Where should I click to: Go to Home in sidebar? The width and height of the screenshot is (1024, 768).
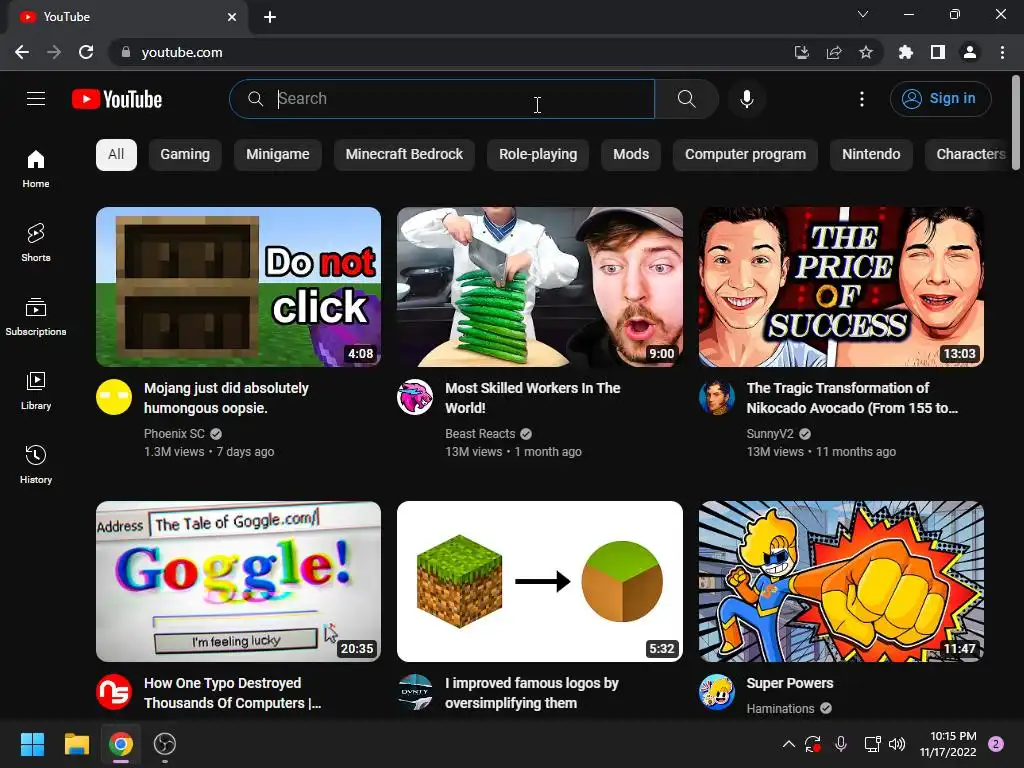pyautogui.click(x=36, y=168)
